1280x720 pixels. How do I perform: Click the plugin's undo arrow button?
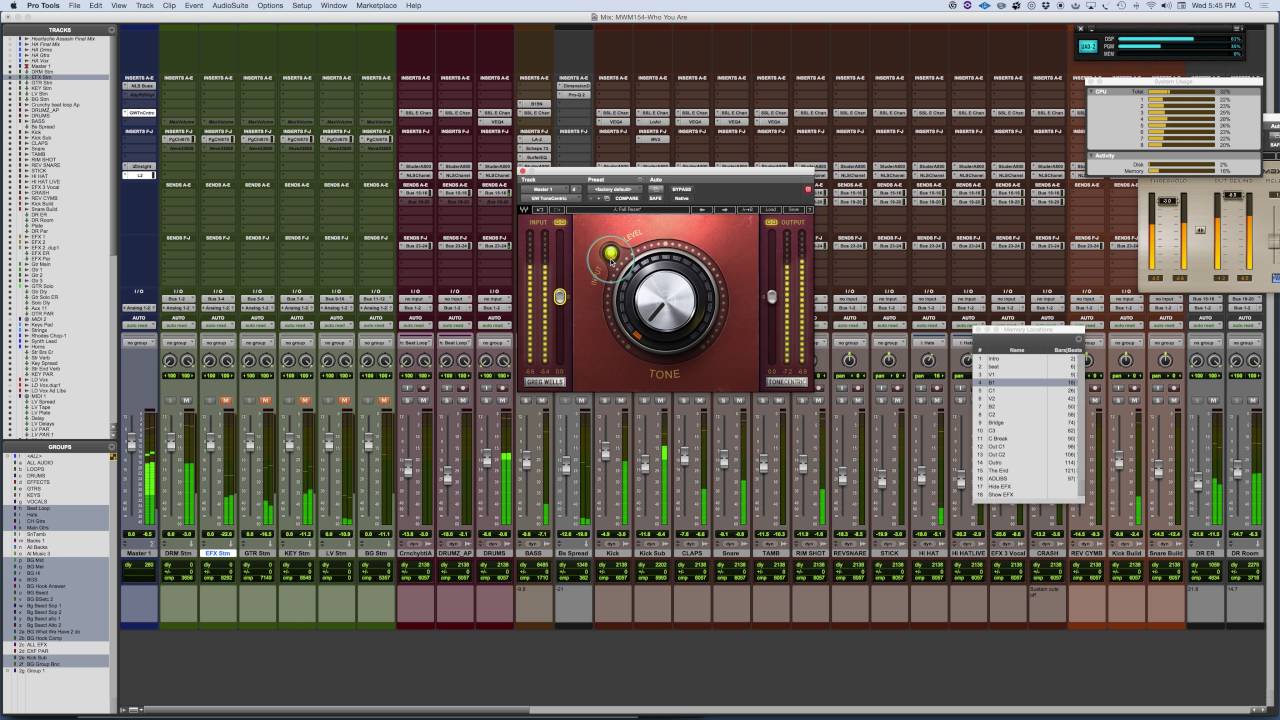pos(540,210)
